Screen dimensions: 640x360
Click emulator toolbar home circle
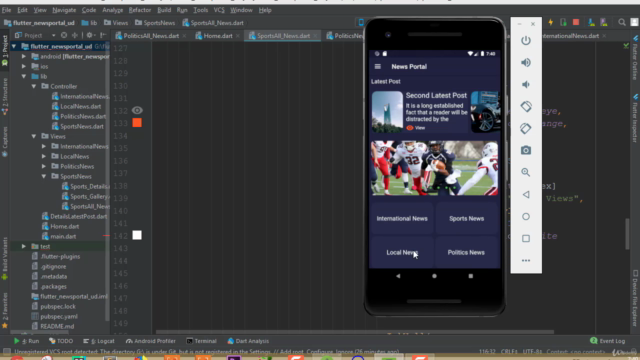point(526,216)
